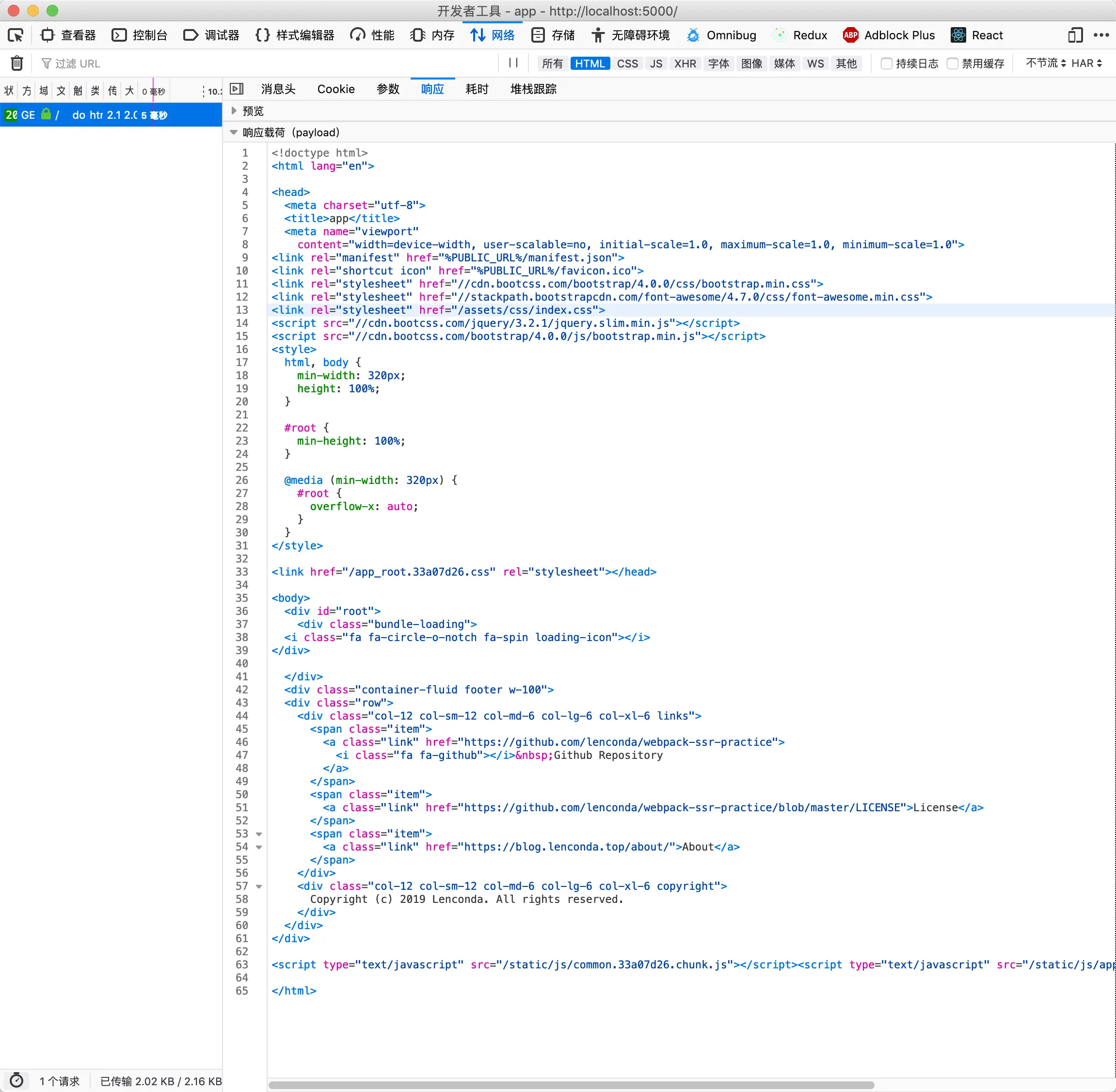Open Adblock Plus panel

point(888,35)
